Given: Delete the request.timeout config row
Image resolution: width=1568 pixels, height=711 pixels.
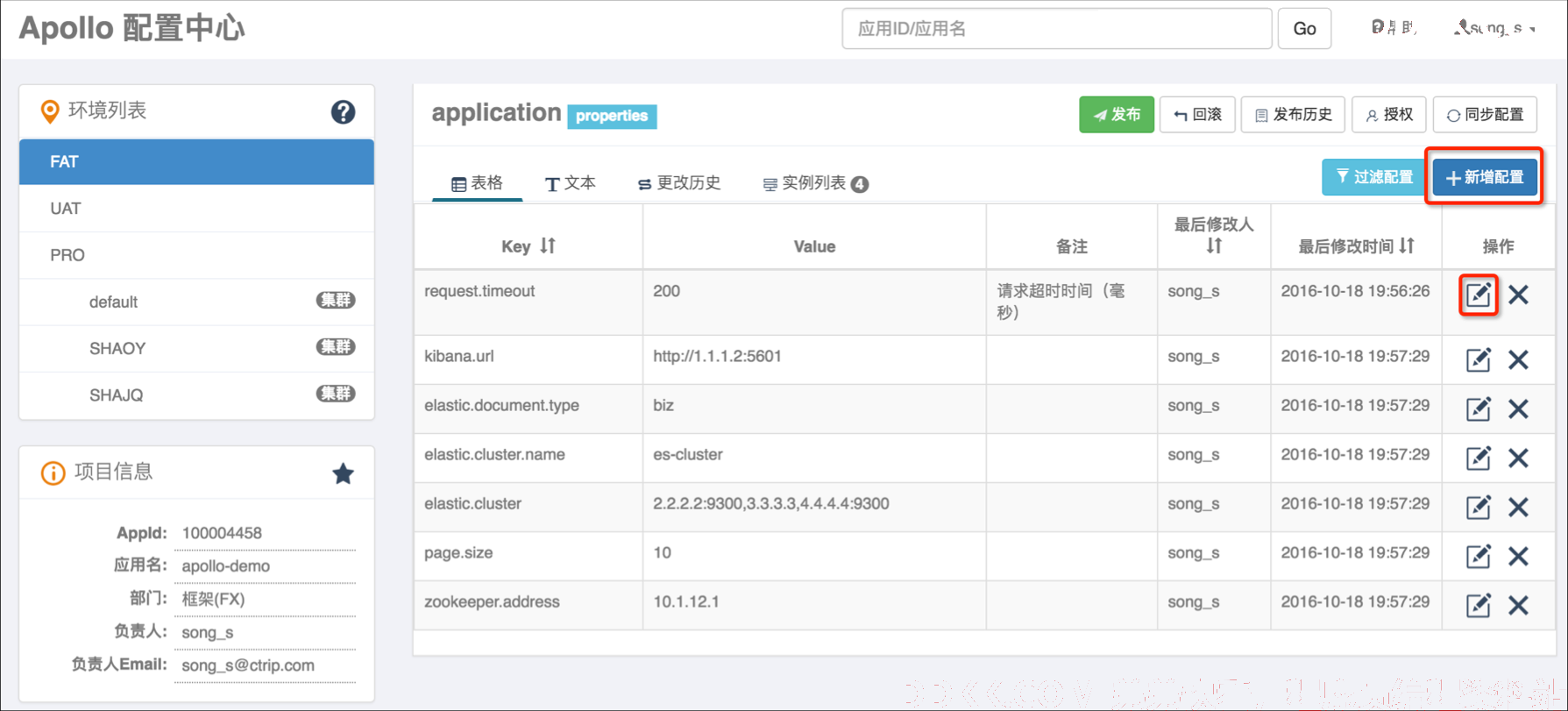Looking at the screenshot, I should (x=1518, y=295).
